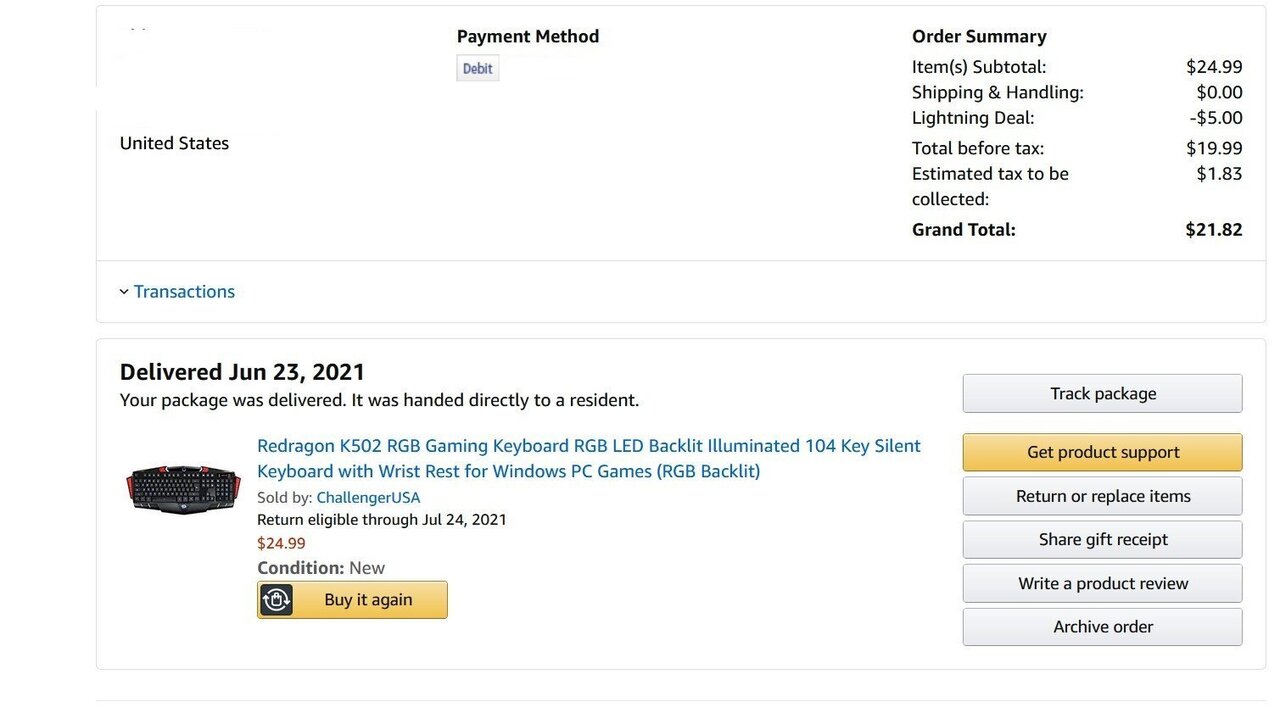This screenshot has height=713, width=1280.
Task: Select the estimated tax amount $1.83
Action: pyautogui.click(x=1219, y=173)
